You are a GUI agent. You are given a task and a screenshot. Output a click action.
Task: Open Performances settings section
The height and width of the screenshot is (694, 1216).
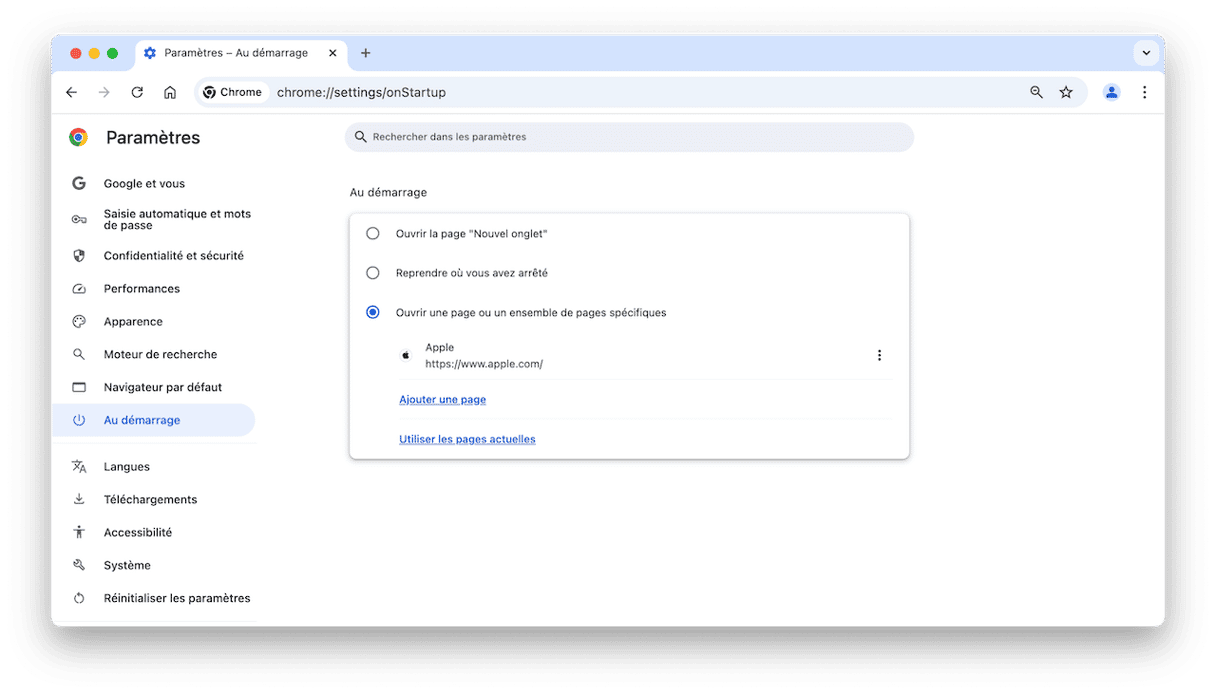point(142,289)
